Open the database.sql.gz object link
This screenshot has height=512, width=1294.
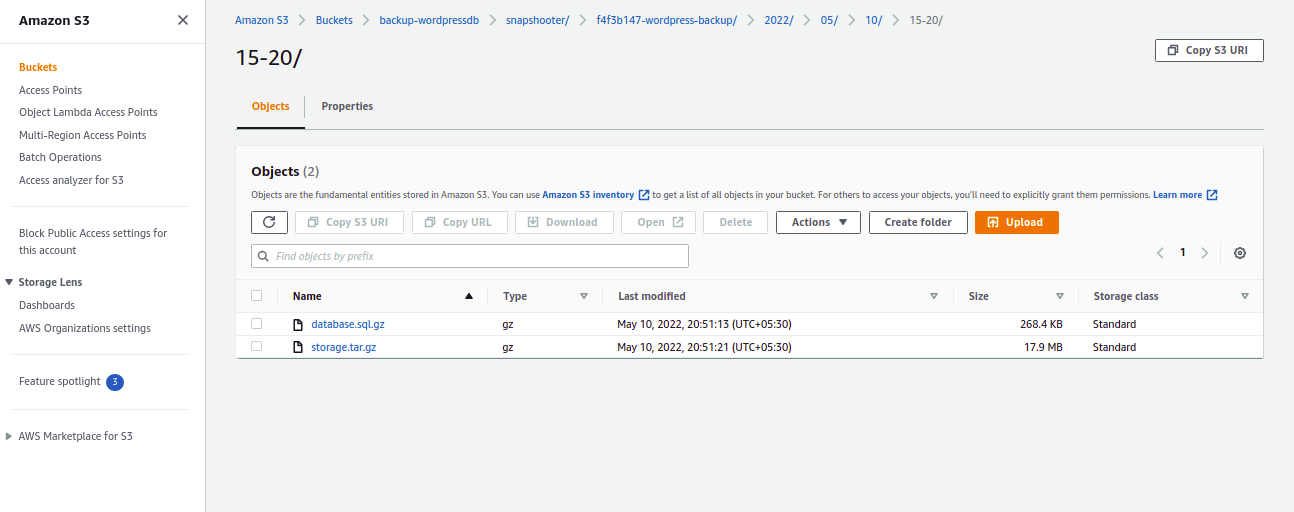click(x=347, y=324)
